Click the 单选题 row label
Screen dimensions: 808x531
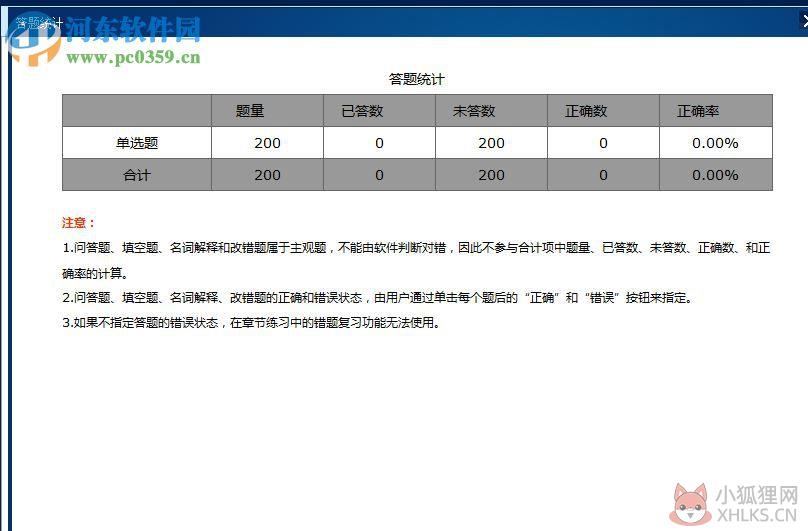click(137, 143)
